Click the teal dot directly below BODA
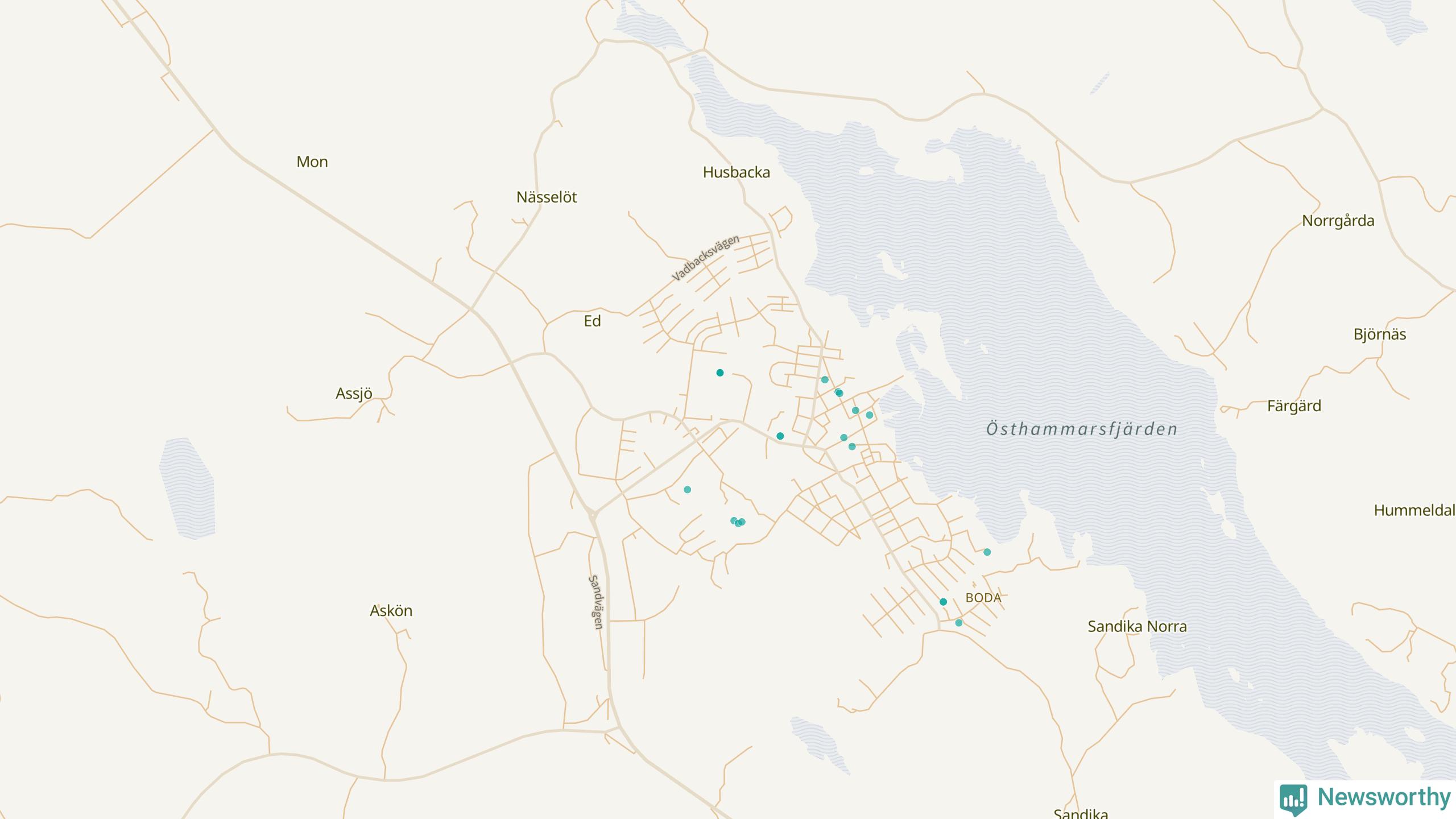The width and height of the screenshot is (1456, 819). [959, 623]
